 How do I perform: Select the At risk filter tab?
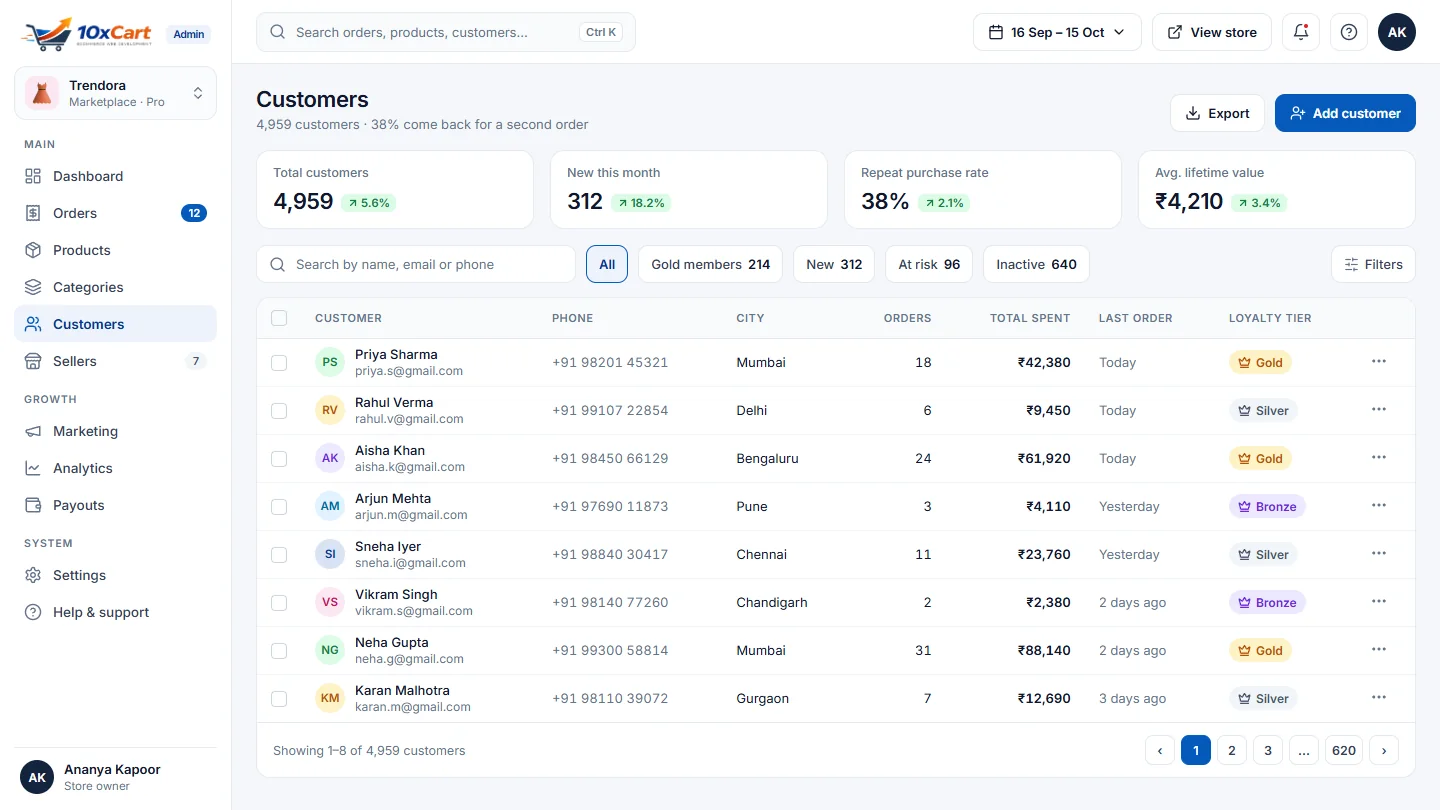click(929, 264)
